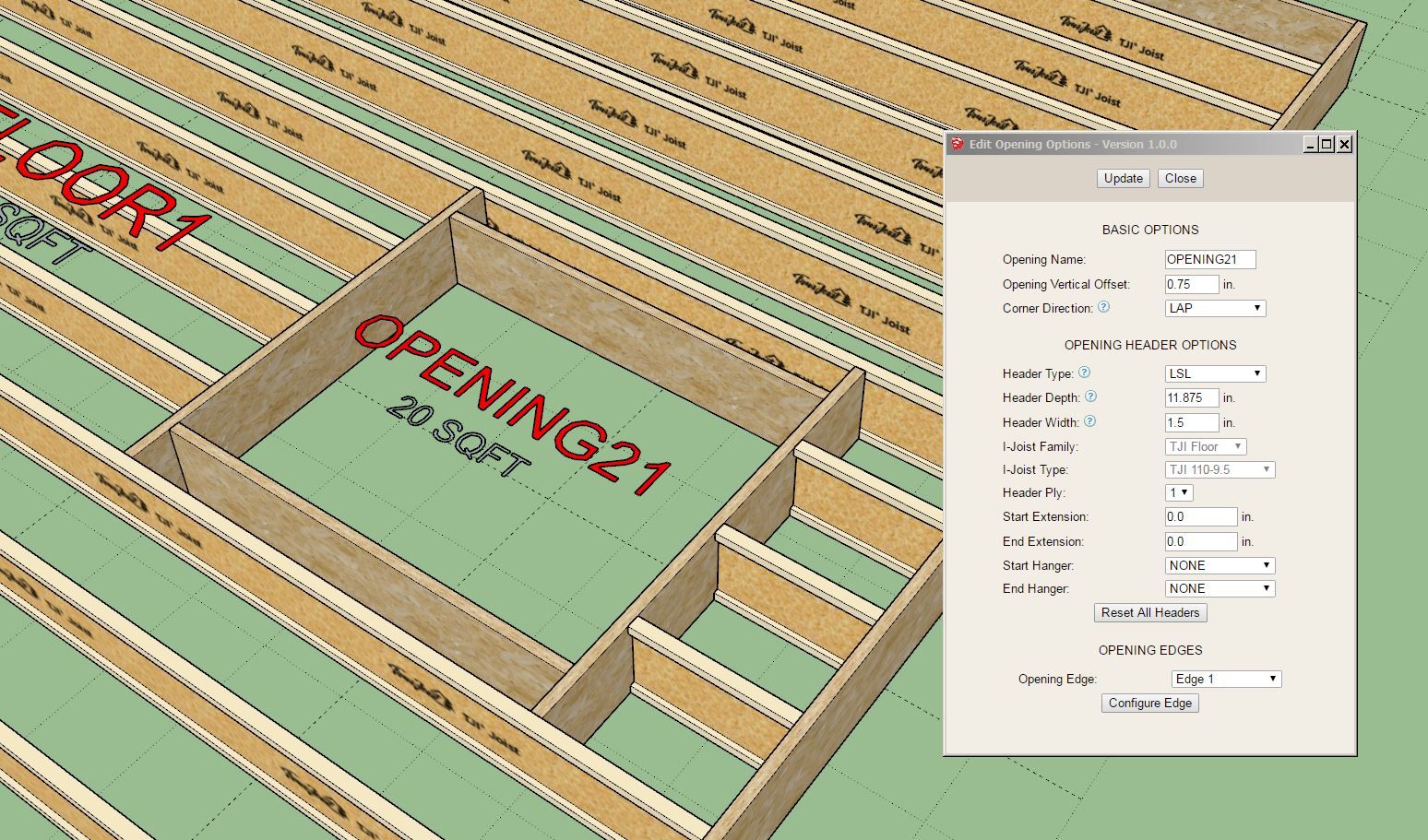Click the Header Width help icon

coord(1089,421)
